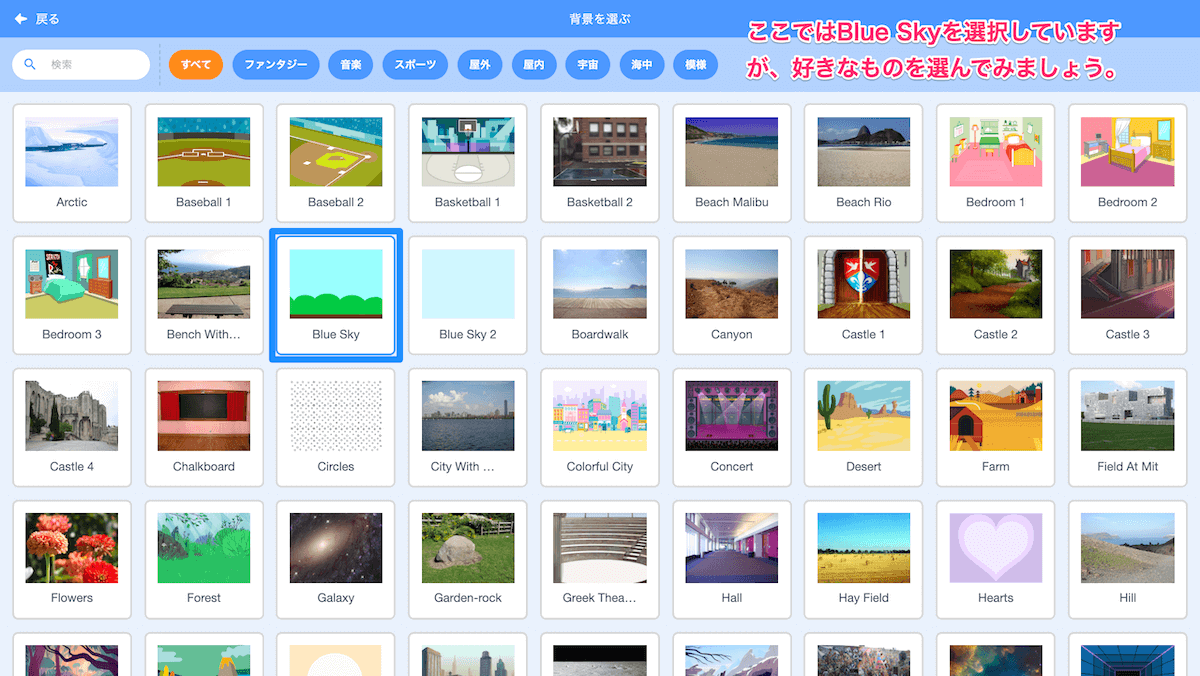Viewport: 1200px width, 676px height.
Task: Open the Garden-rock backdrop
Action: [x=468, y=559]
